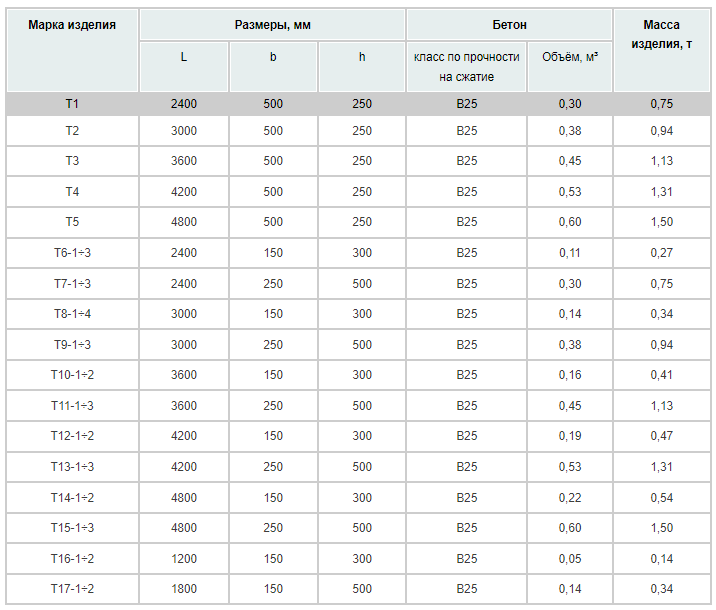The height and width of the screenshot is (610, 716).
Task: Select the T16-1÷2 row label
Action: 72,558
